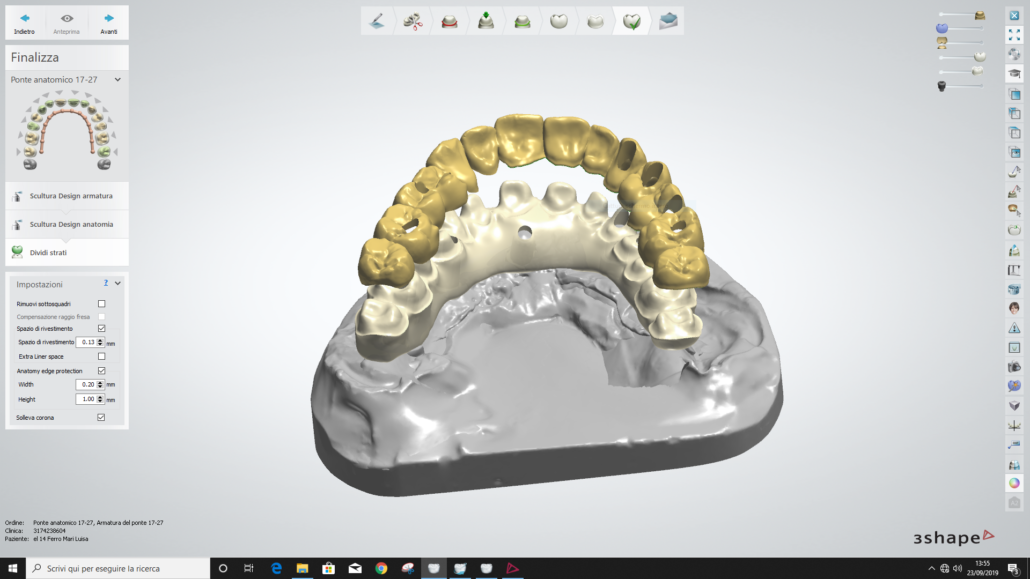Image resolution: width=1030 pixels, height=579 pixels.
Task: Click the color wheel icon in right toolbar
Action: (x=1014, y=483)
